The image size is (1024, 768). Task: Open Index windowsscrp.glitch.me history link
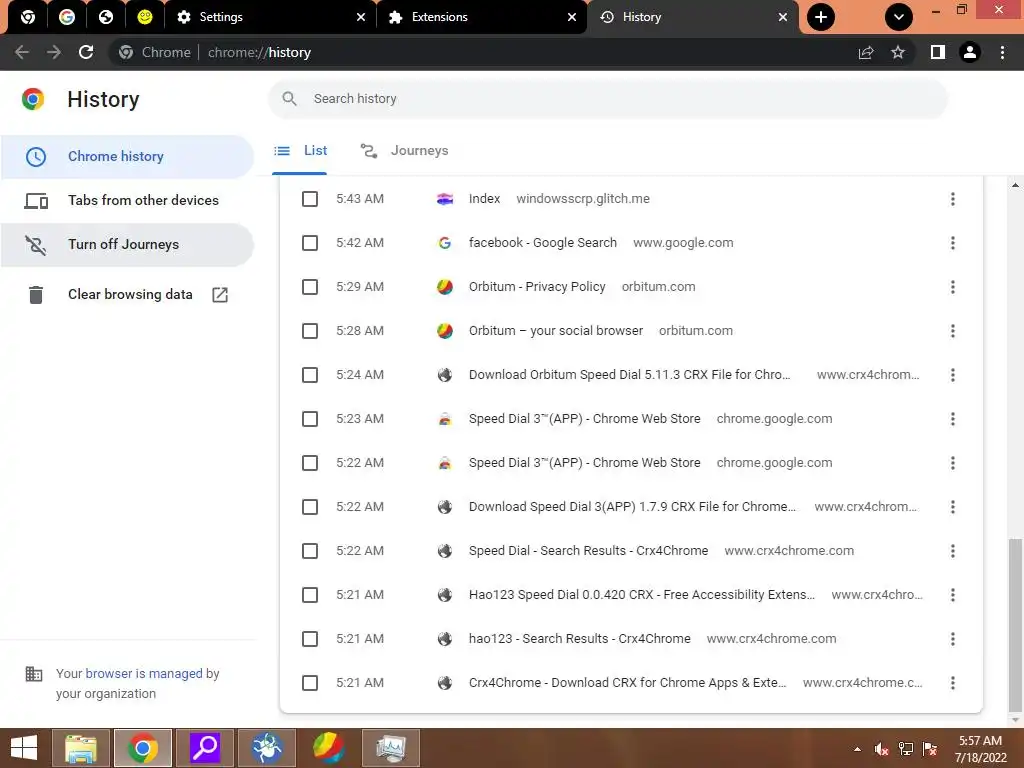point(484,199)
